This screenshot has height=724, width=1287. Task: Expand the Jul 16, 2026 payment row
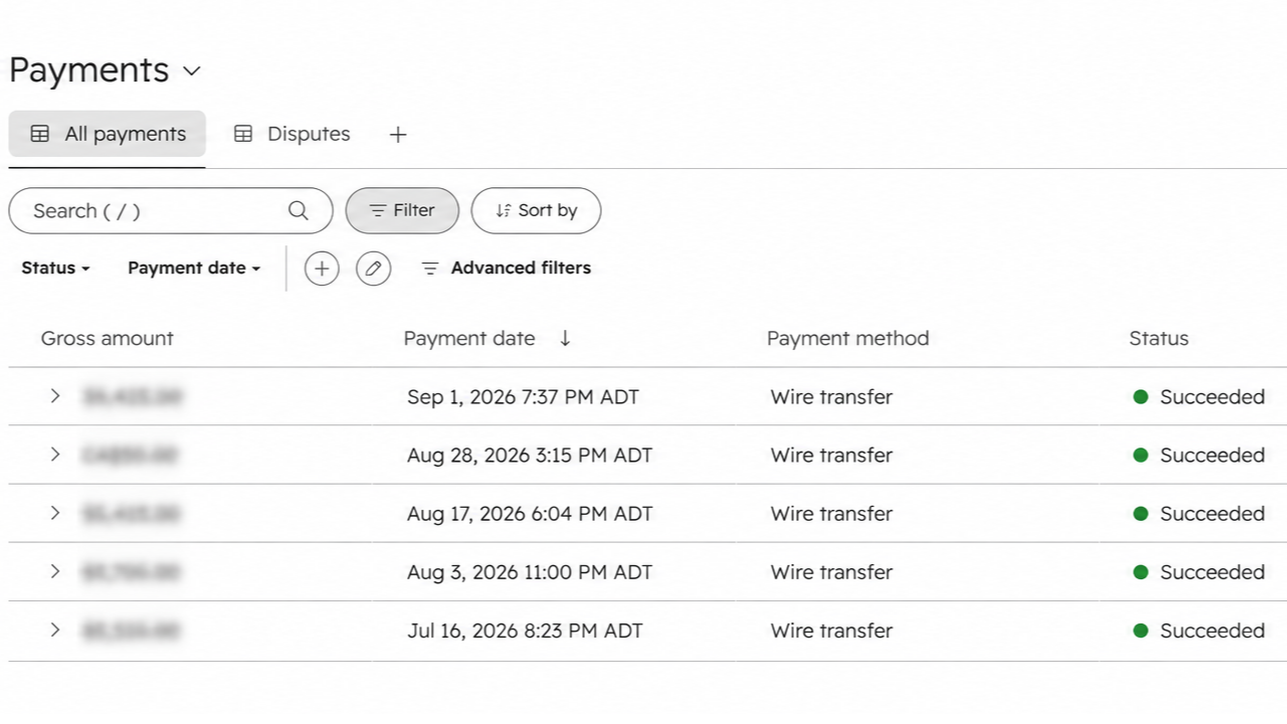(55, 630)
